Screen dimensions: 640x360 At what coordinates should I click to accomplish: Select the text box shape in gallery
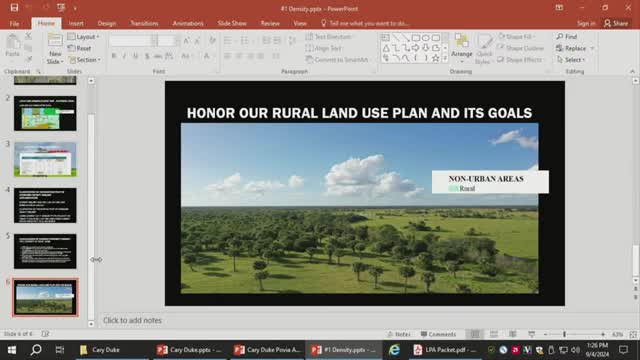(386, 38)
